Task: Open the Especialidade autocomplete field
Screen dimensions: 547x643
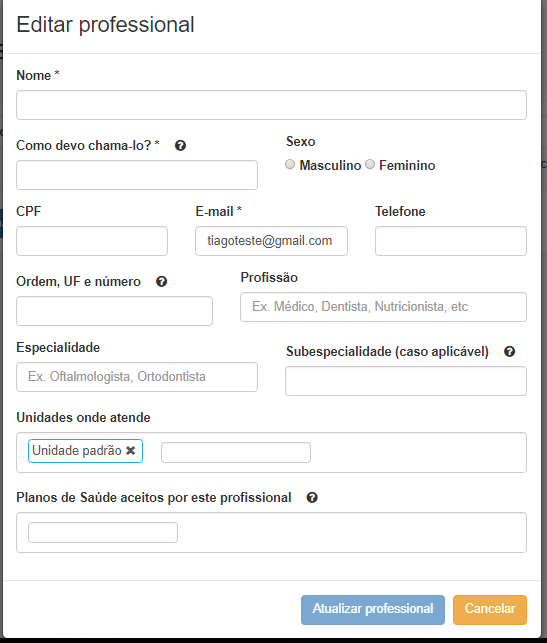Action: click(137, 377)
